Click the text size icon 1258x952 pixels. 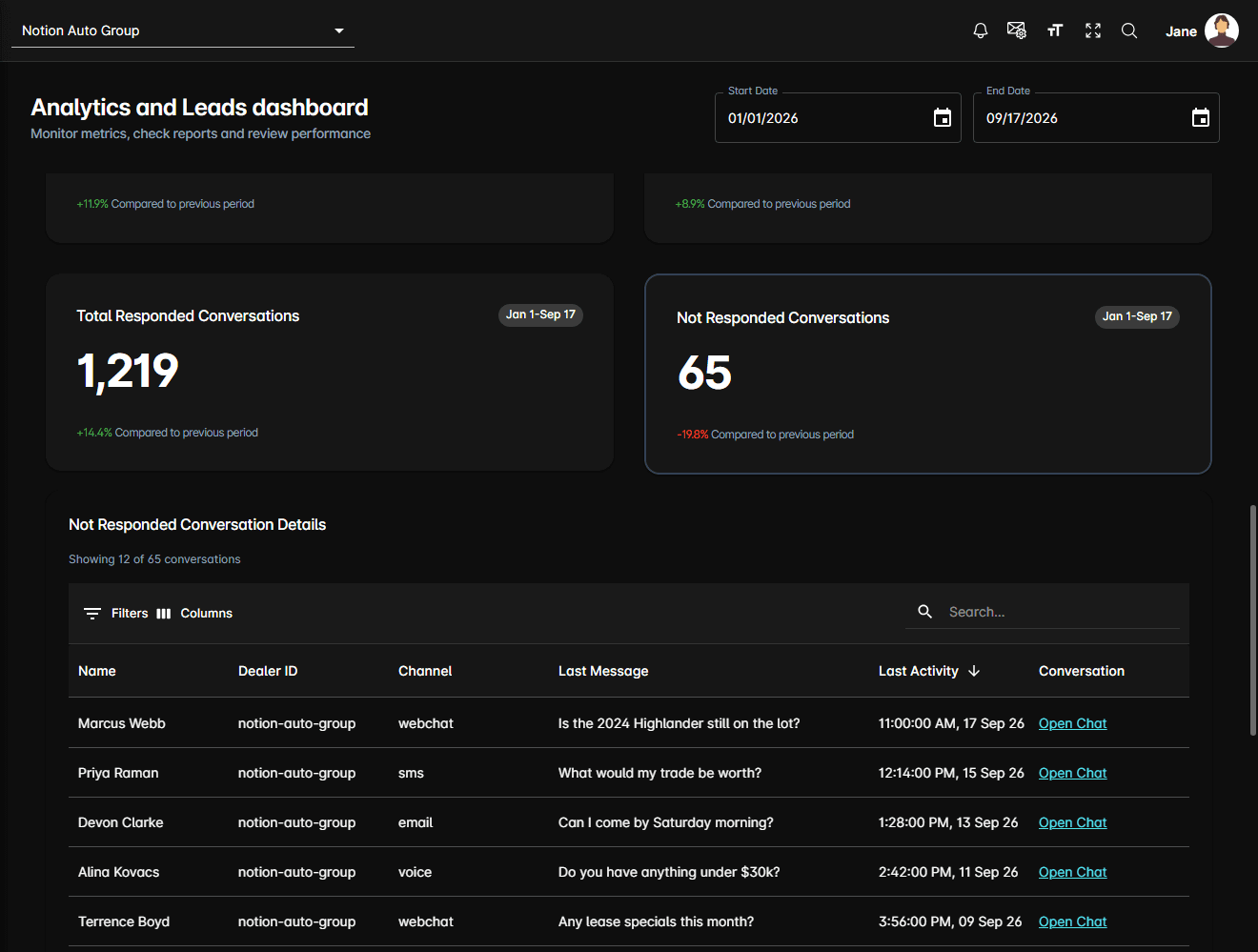pyautogui.click(x=1055, y=30)
